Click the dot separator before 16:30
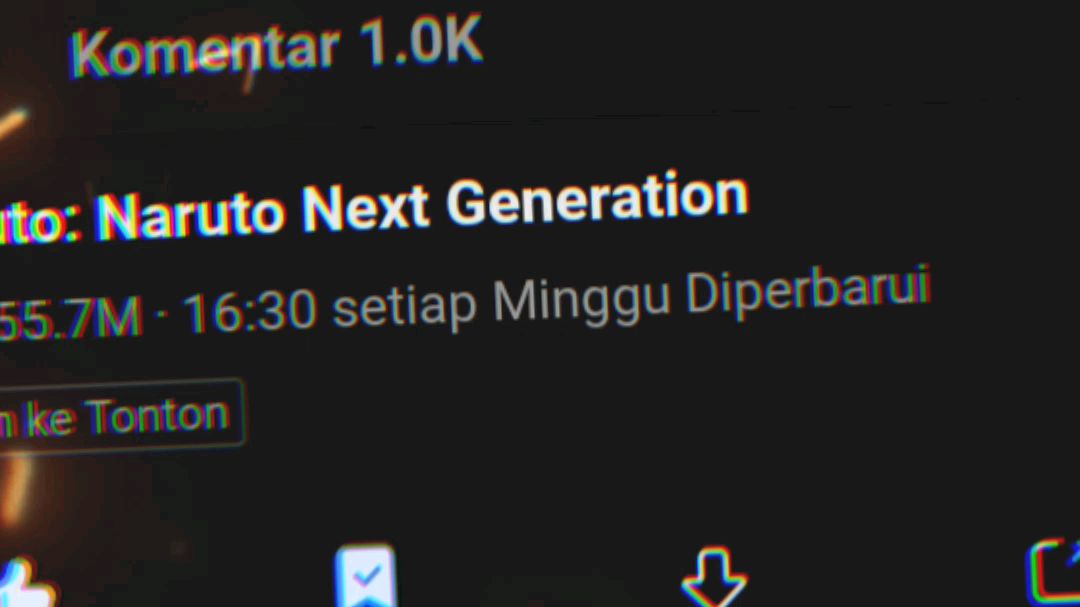The height and width of the screenshot is (607, 1080). (x=163, y=314)
